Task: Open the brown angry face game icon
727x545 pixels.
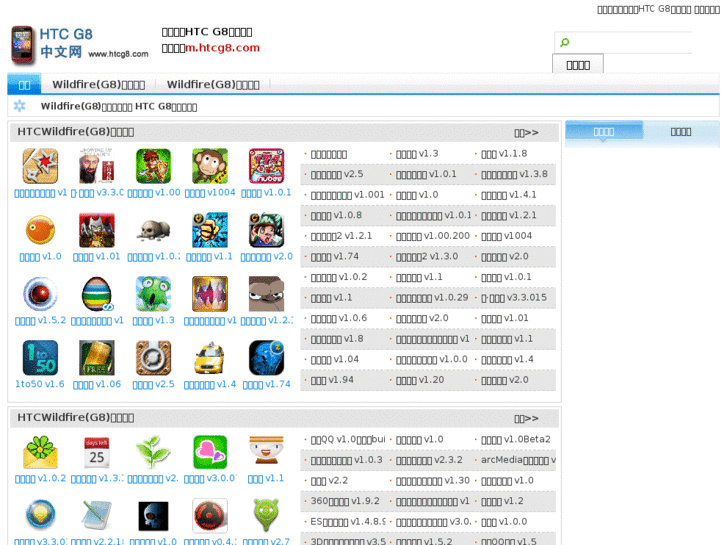Action: (267, 294)
